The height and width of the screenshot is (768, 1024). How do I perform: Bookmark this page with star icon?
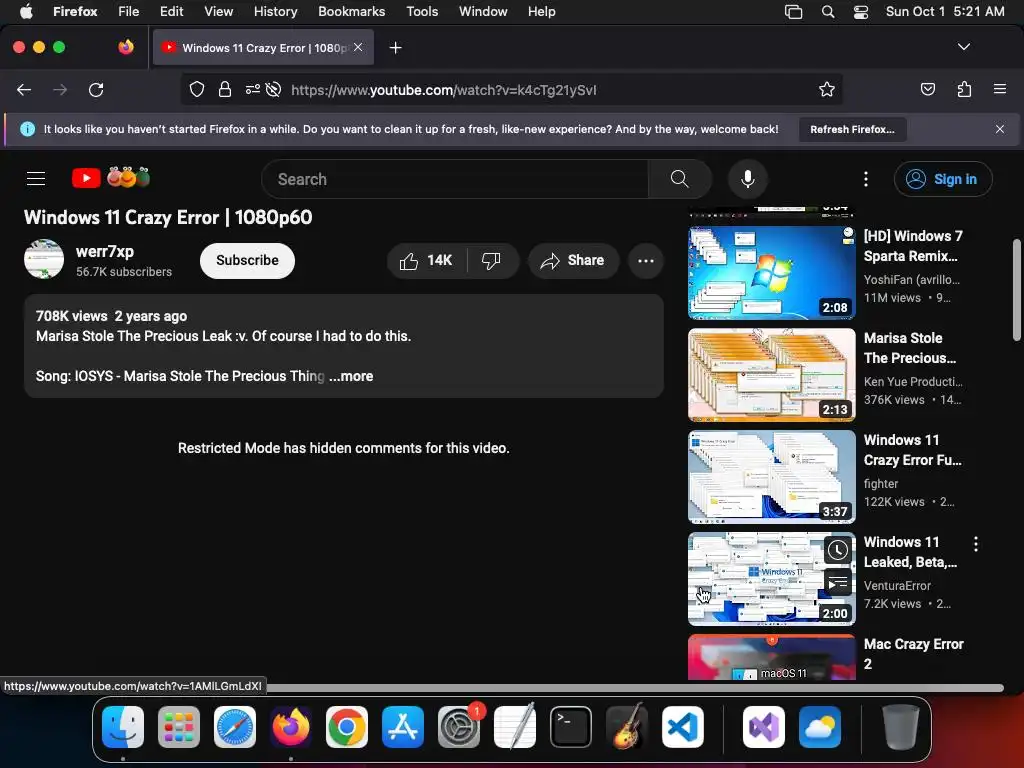coord(827,89)
